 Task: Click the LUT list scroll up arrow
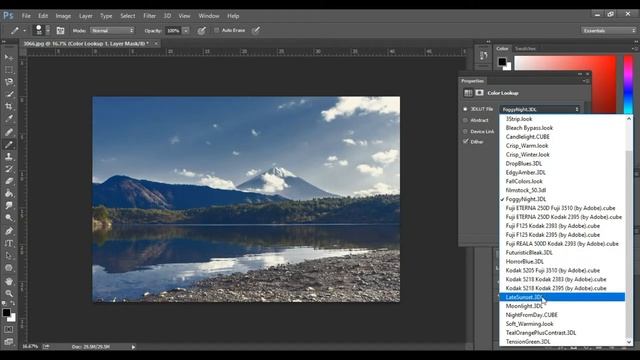[629, 119]
